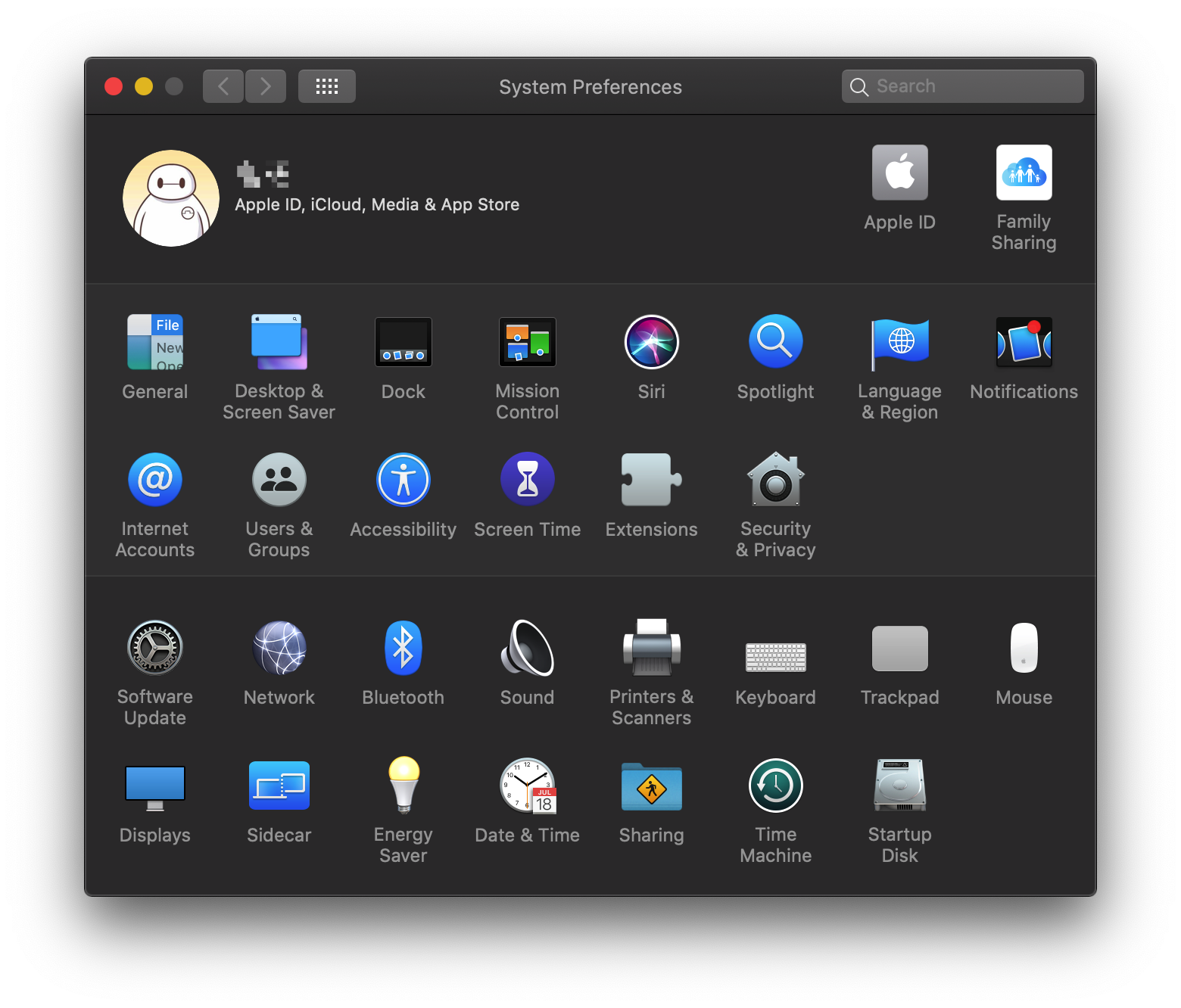Go back with the left arrow button

[x=223, y=86]
